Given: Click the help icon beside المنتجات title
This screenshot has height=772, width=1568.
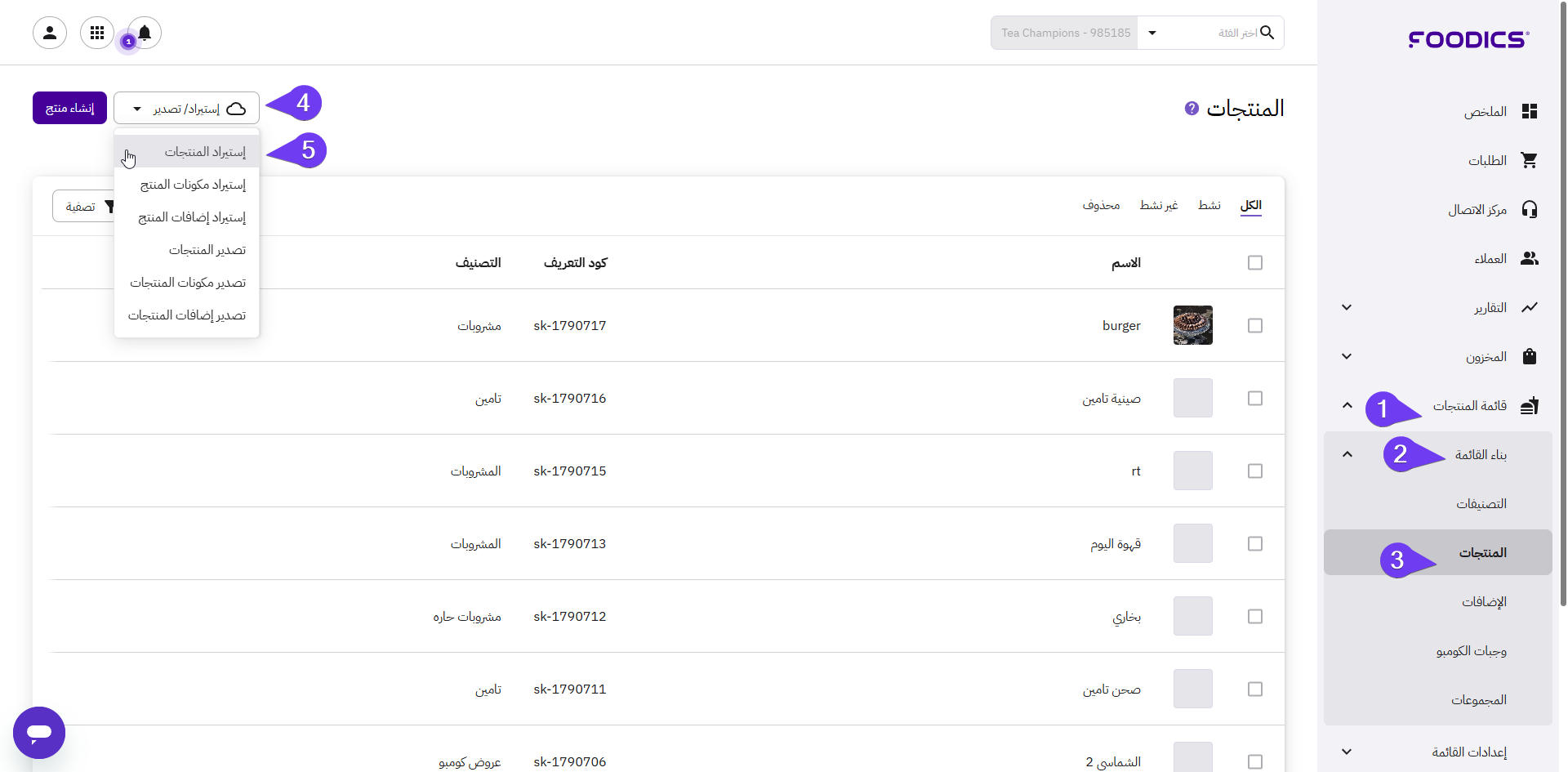Looking at the screenshot, I should point(1192,109).
